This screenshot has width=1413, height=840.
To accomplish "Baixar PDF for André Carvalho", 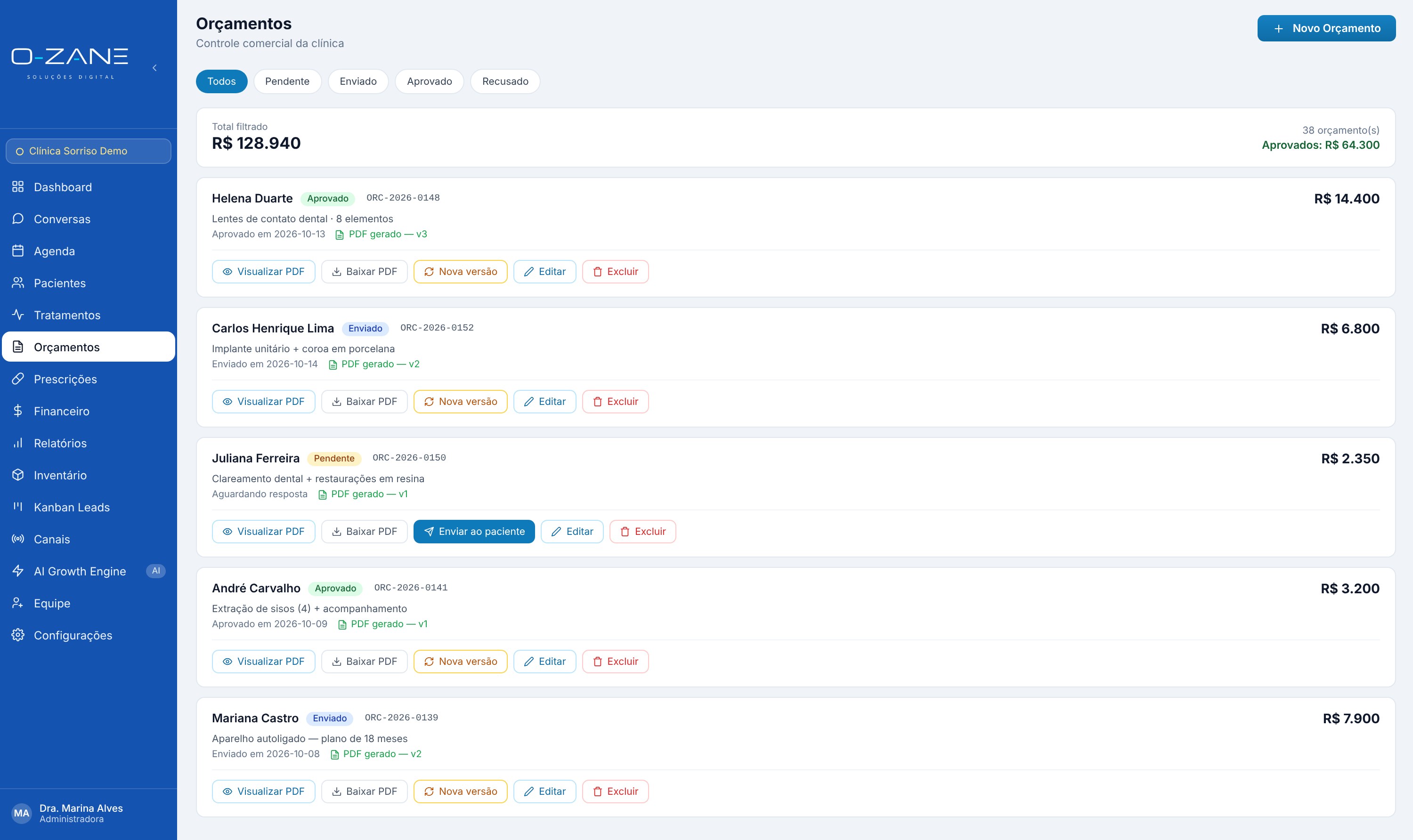I will (x=364, y=661).
